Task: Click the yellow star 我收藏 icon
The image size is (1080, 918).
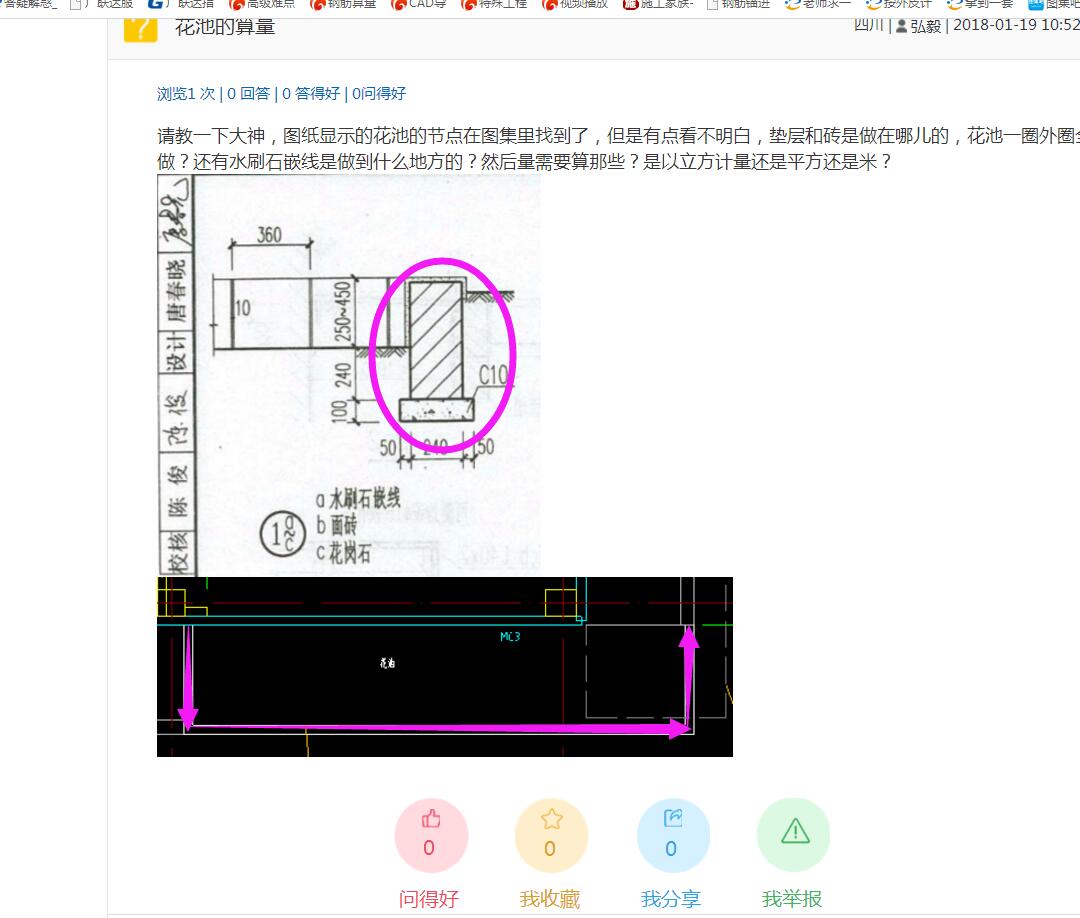Action: pyautogui.click(x=551, y=835)
